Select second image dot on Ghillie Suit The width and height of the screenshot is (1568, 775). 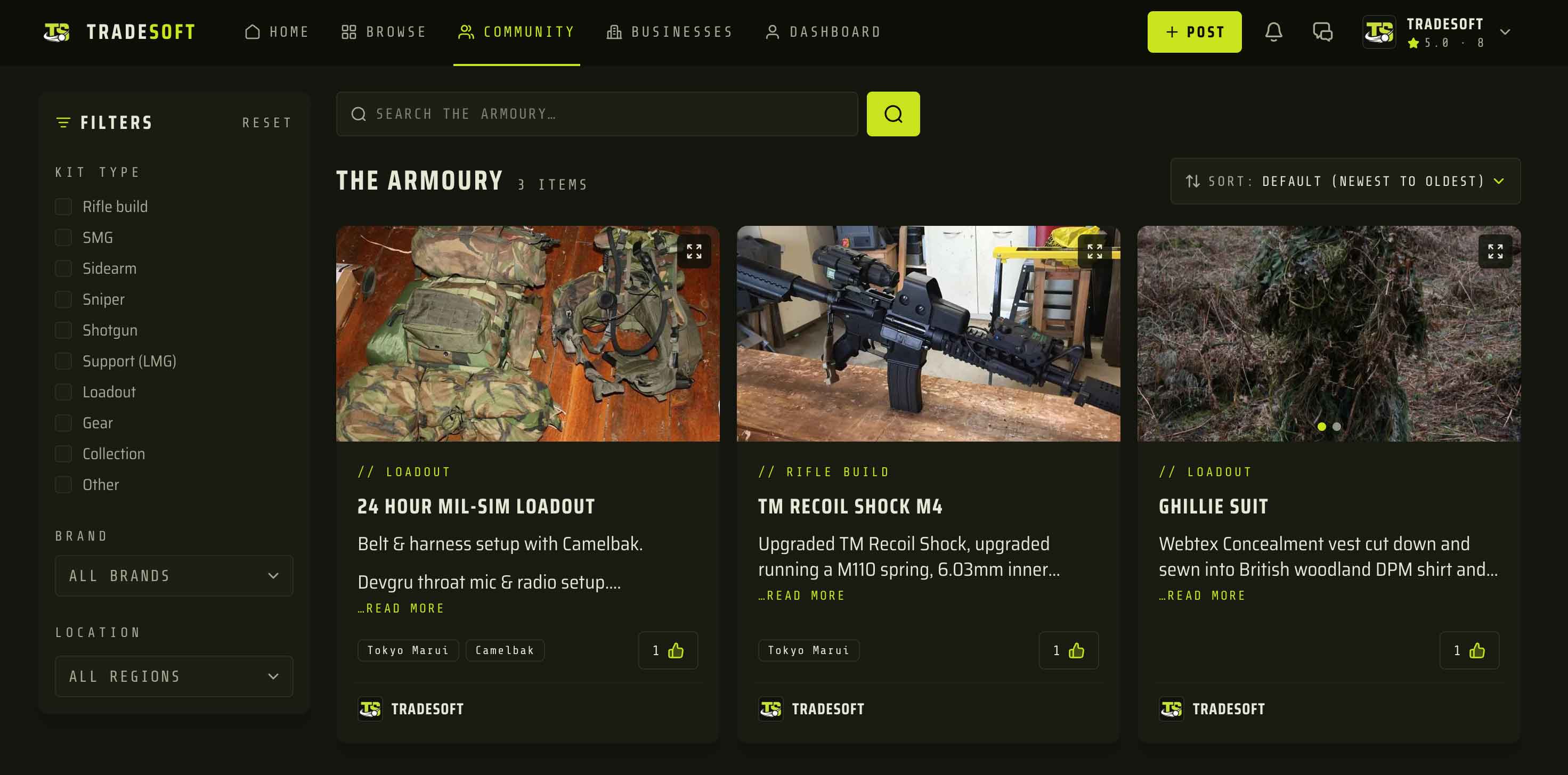pyautogui.click(x=1337, y=427)
